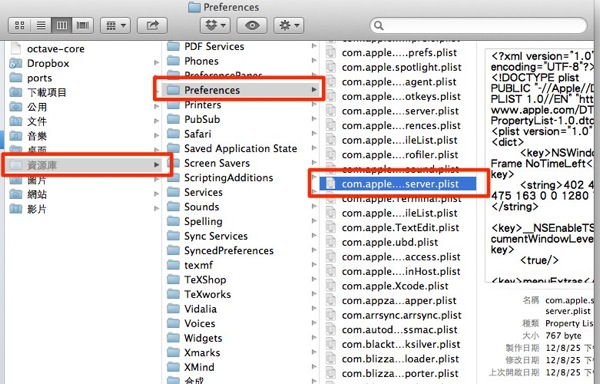Screen dimensions: 600x384
Task: Select the highlighted com.apple....server.plist file
Action: coord(398,184)
